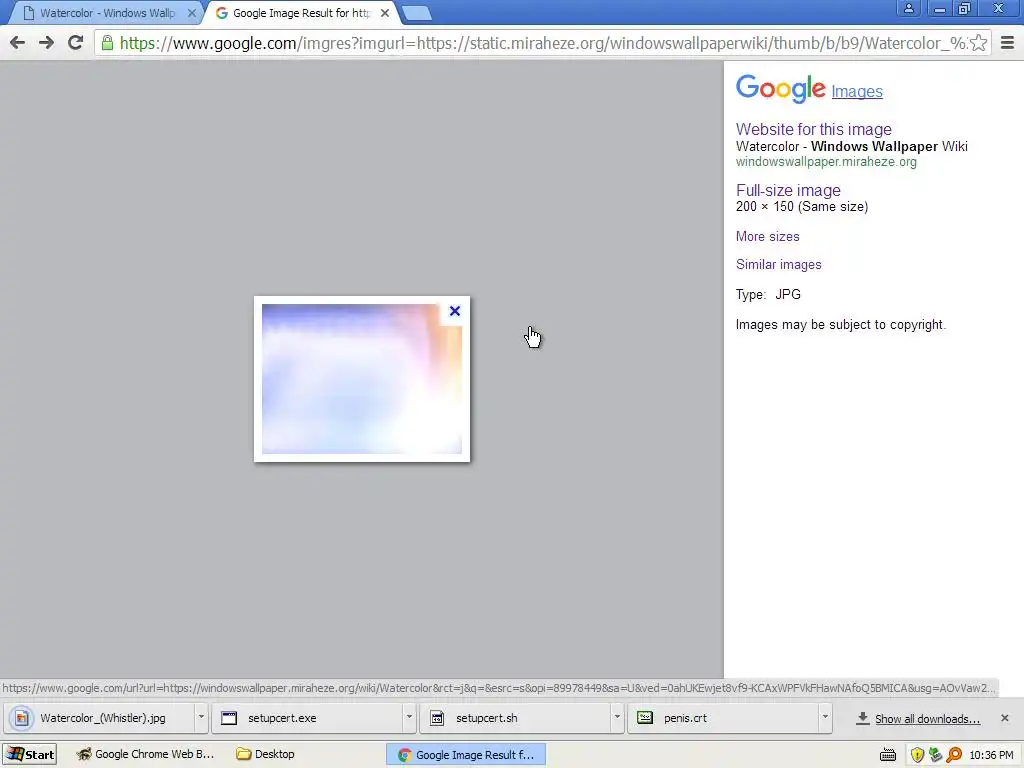This screenshot has width=1024, height=768.
Task: Click the download arrow icon beside Show all downloads
Action: 863,718
